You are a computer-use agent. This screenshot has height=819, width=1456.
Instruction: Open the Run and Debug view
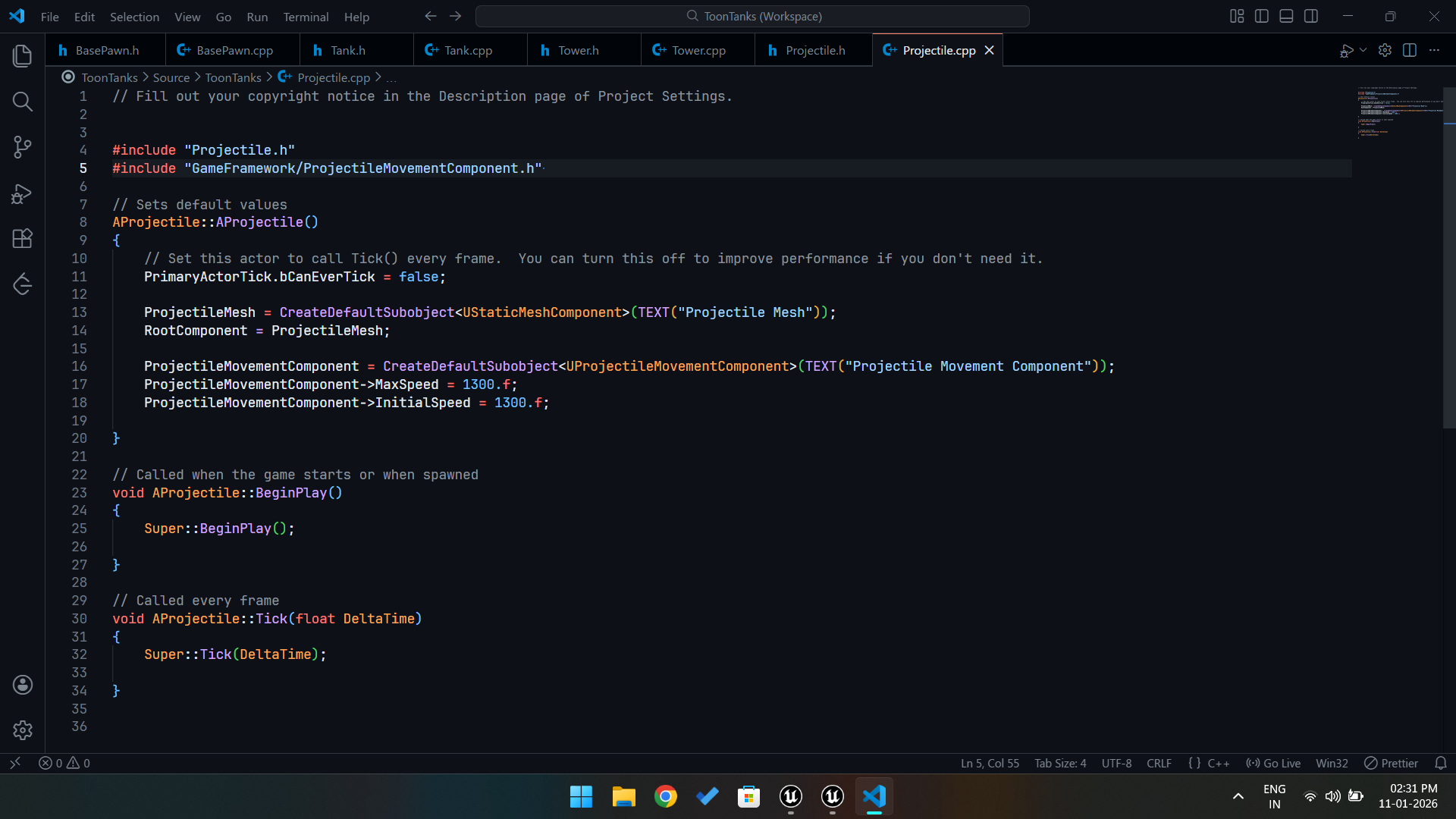(22, 194)
